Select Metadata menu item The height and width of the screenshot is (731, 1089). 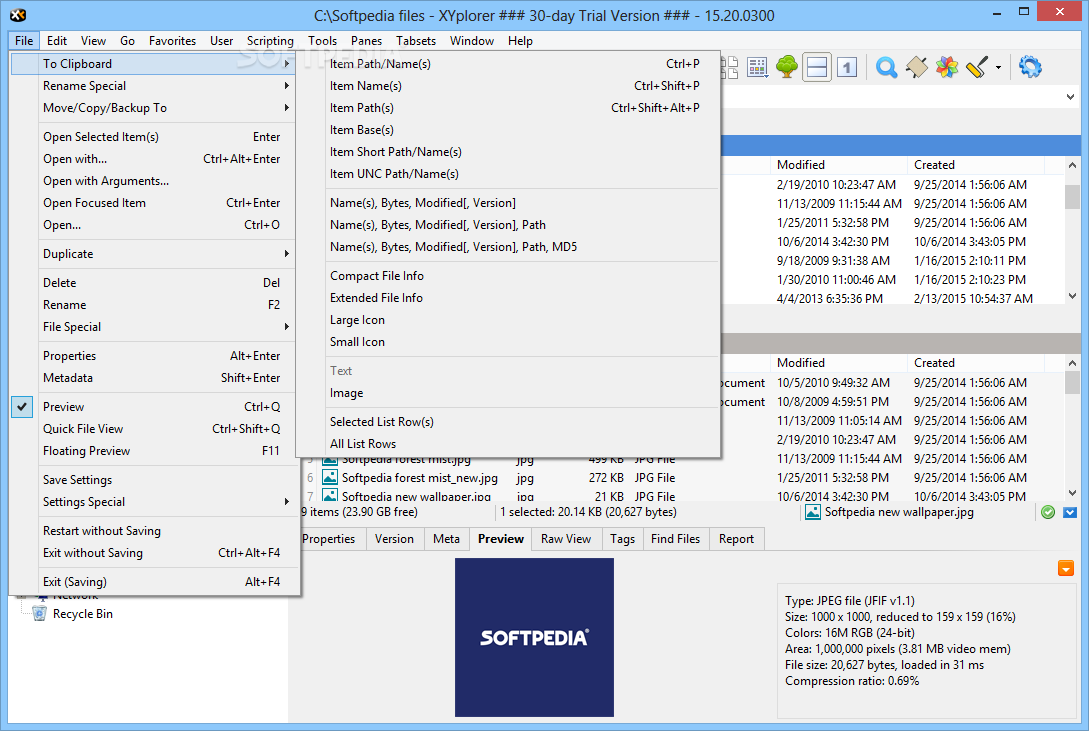[x=153, y=378]
